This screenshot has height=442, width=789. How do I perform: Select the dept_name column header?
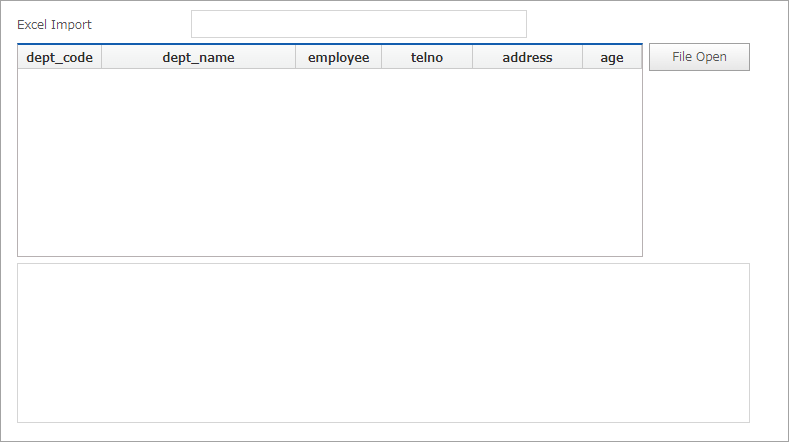coord(198,58)
